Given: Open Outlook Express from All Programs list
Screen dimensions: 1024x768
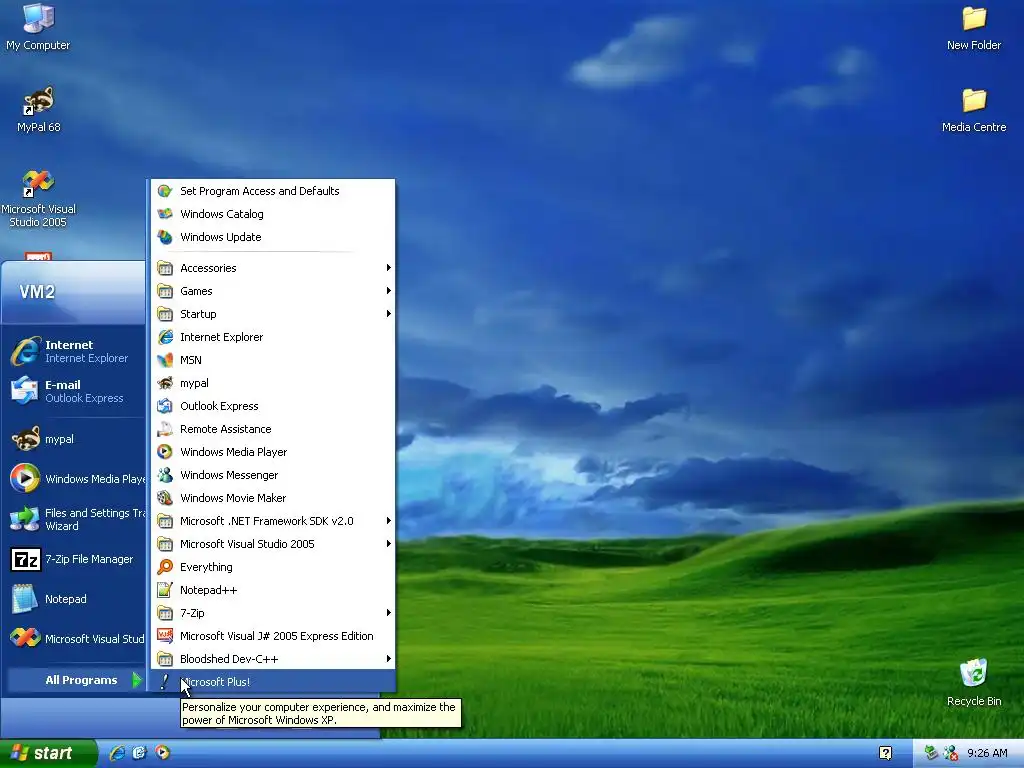Looking at the screenshot, I should point(273,406).
